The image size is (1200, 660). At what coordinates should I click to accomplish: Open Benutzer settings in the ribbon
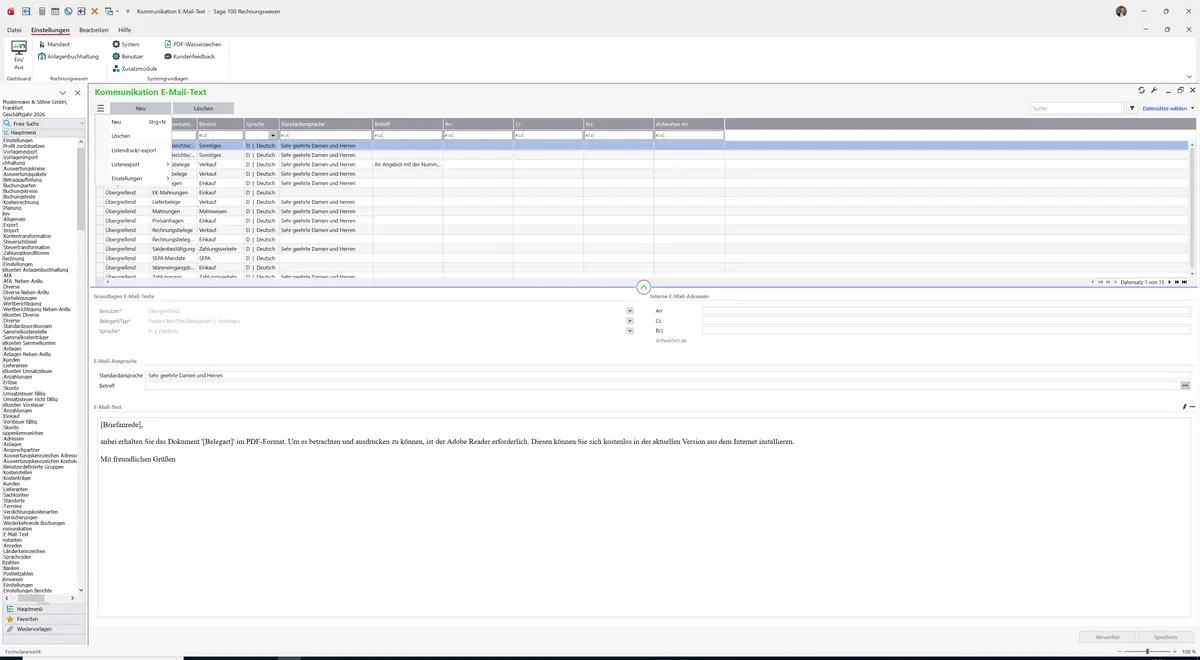[x=128, y=56]
